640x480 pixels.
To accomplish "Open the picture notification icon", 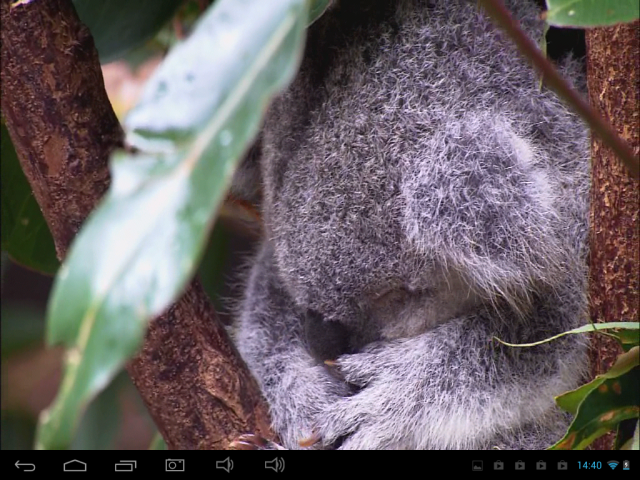I will click(477, 465).
